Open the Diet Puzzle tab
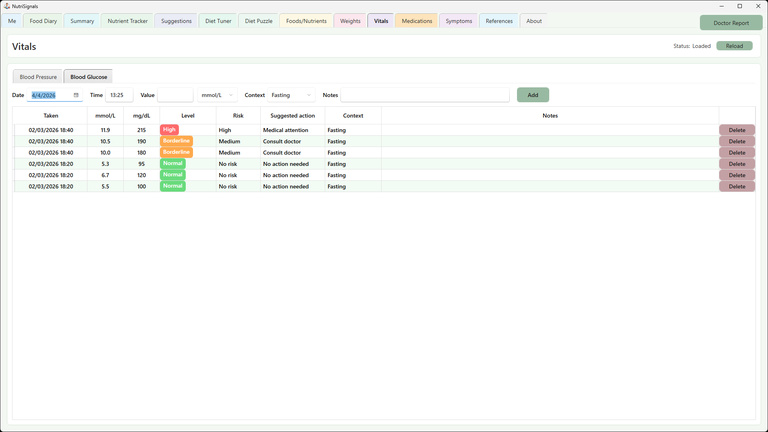768x432 pixels. [259, 21]
